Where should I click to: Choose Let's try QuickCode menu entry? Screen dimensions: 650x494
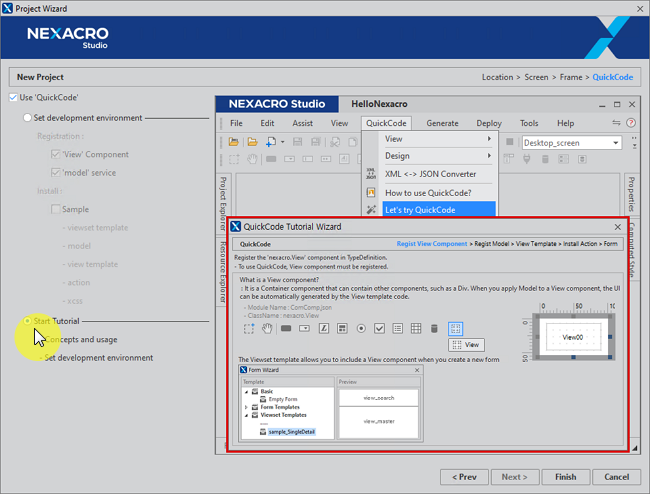click(x=420, y=210)
